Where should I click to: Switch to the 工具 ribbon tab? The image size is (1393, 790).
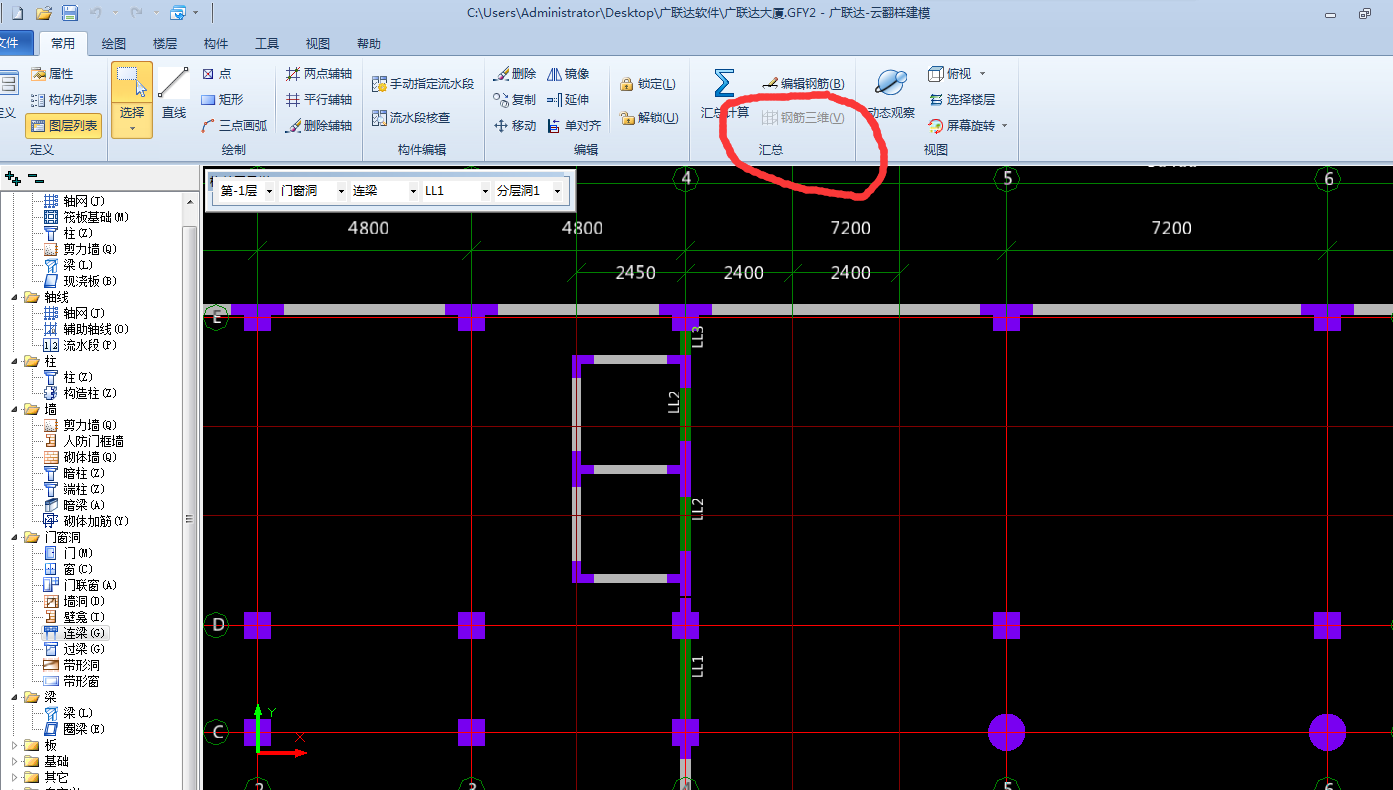coord(267,44)
